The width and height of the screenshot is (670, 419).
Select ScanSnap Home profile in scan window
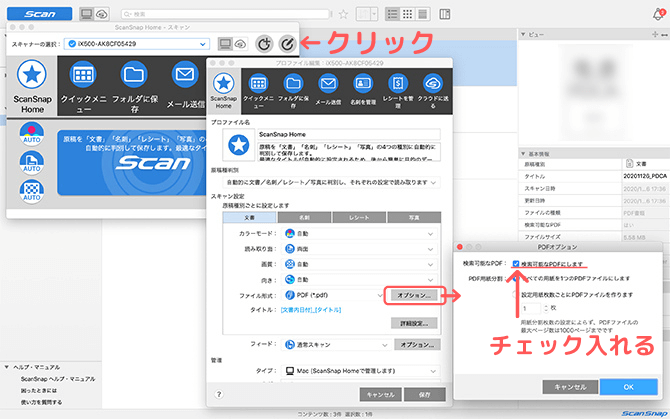(32, 86)
